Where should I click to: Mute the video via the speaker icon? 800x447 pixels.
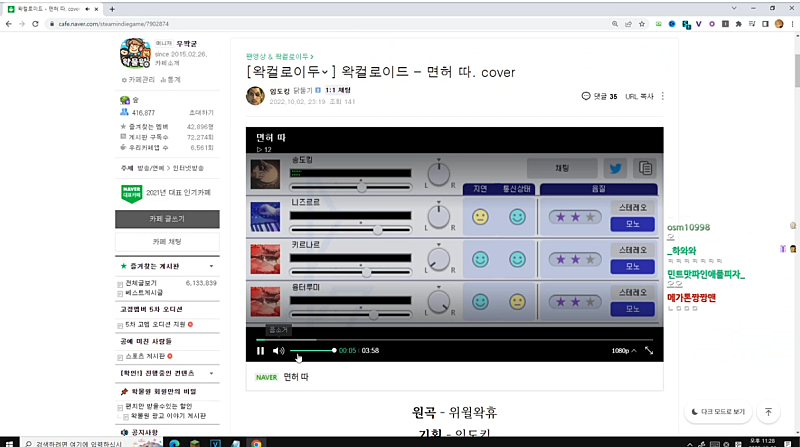[x=279, y=351]
